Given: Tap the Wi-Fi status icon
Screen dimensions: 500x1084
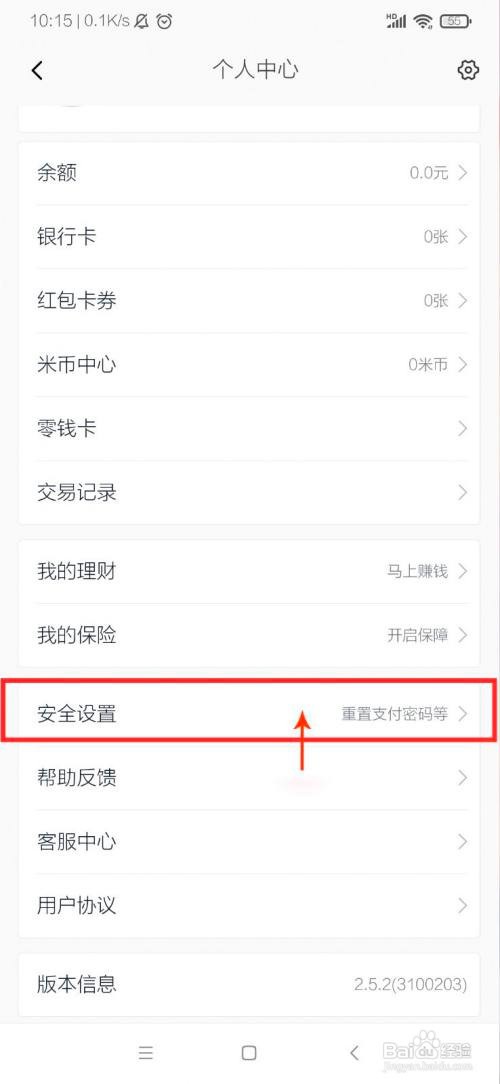Looking at the screenshot, I should (x=423, y=21).
